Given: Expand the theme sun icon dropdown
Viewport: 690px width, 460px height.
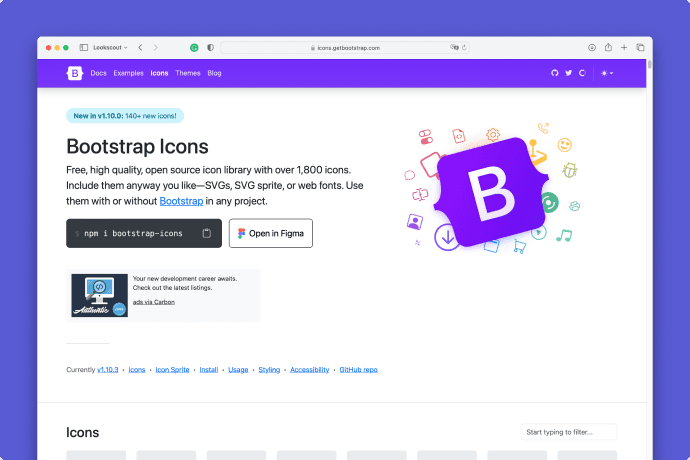Looking at the screenshot, I should pyautogui.click(x=607, y=73).
